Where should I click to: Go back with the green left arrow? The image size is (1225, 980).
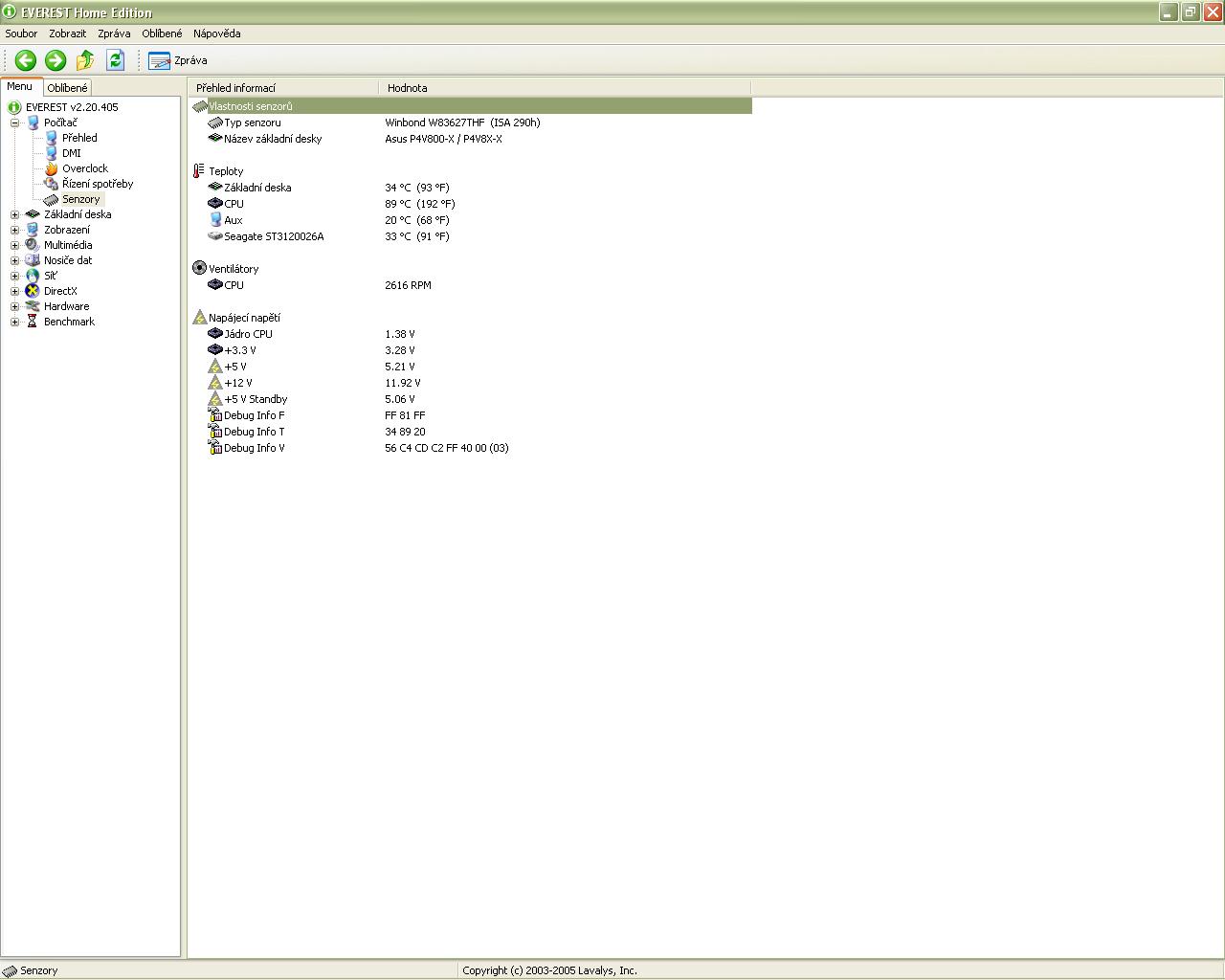[26, 60]
